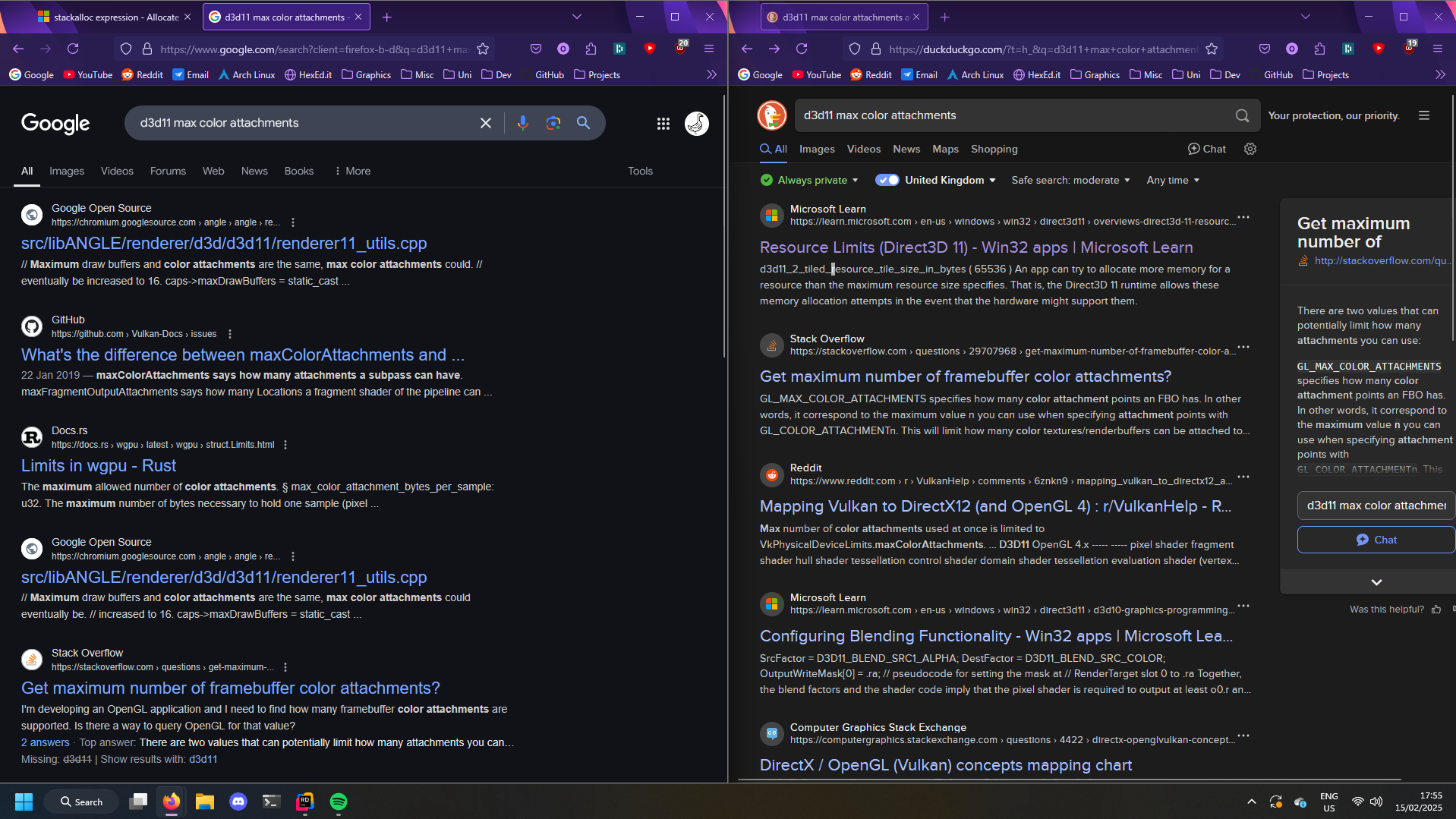Open Discord from the taskbar

[x=238, y=802]
